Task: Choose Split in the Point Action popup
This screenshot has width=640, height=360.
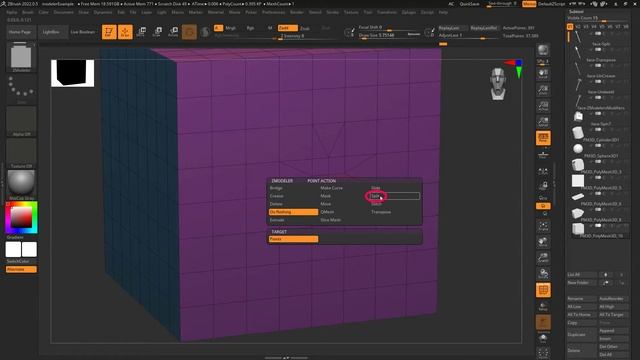Action: tap(395, 196)
